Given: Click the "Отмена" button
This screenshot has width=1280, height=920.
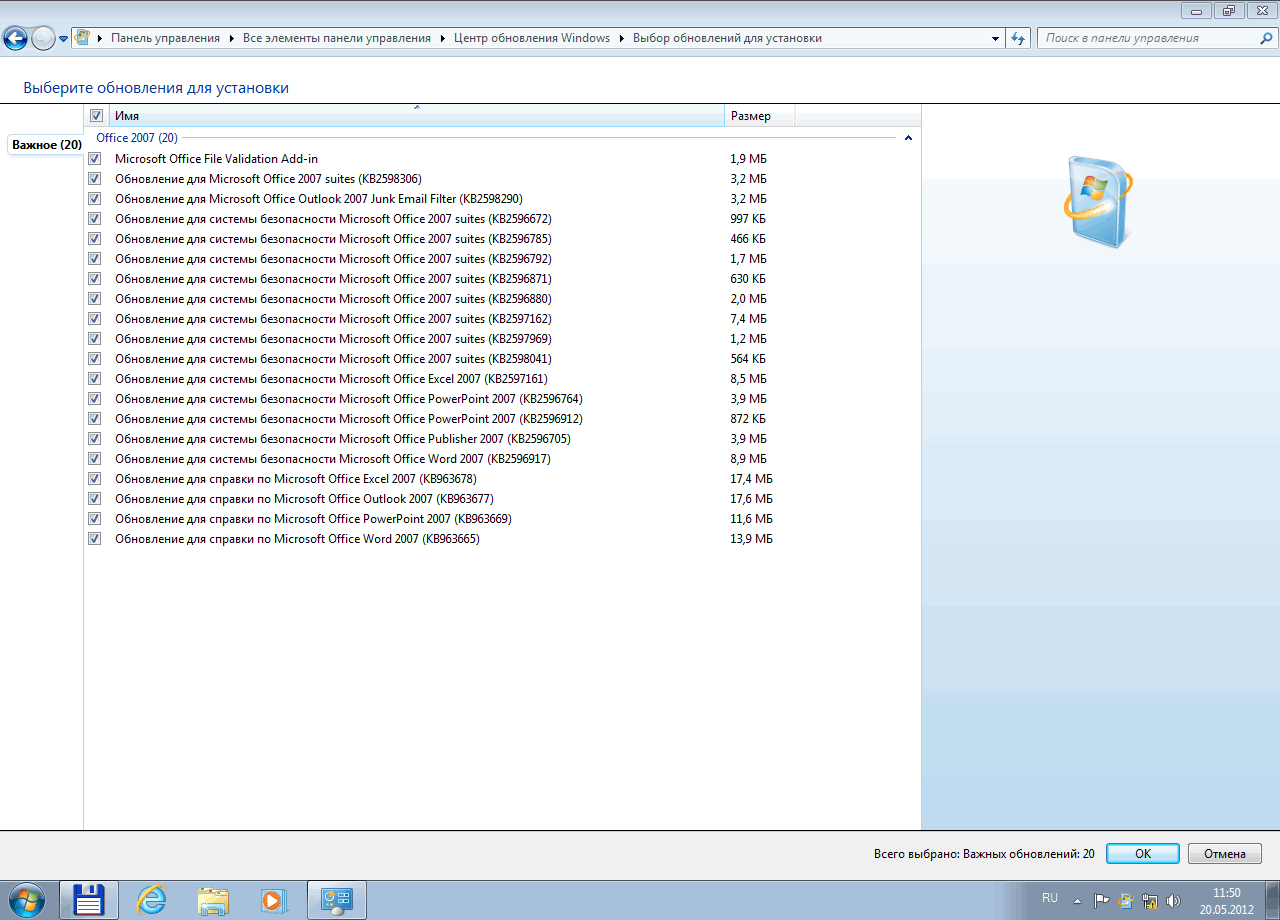Looking at the screenshot, I should point(1225,854).
